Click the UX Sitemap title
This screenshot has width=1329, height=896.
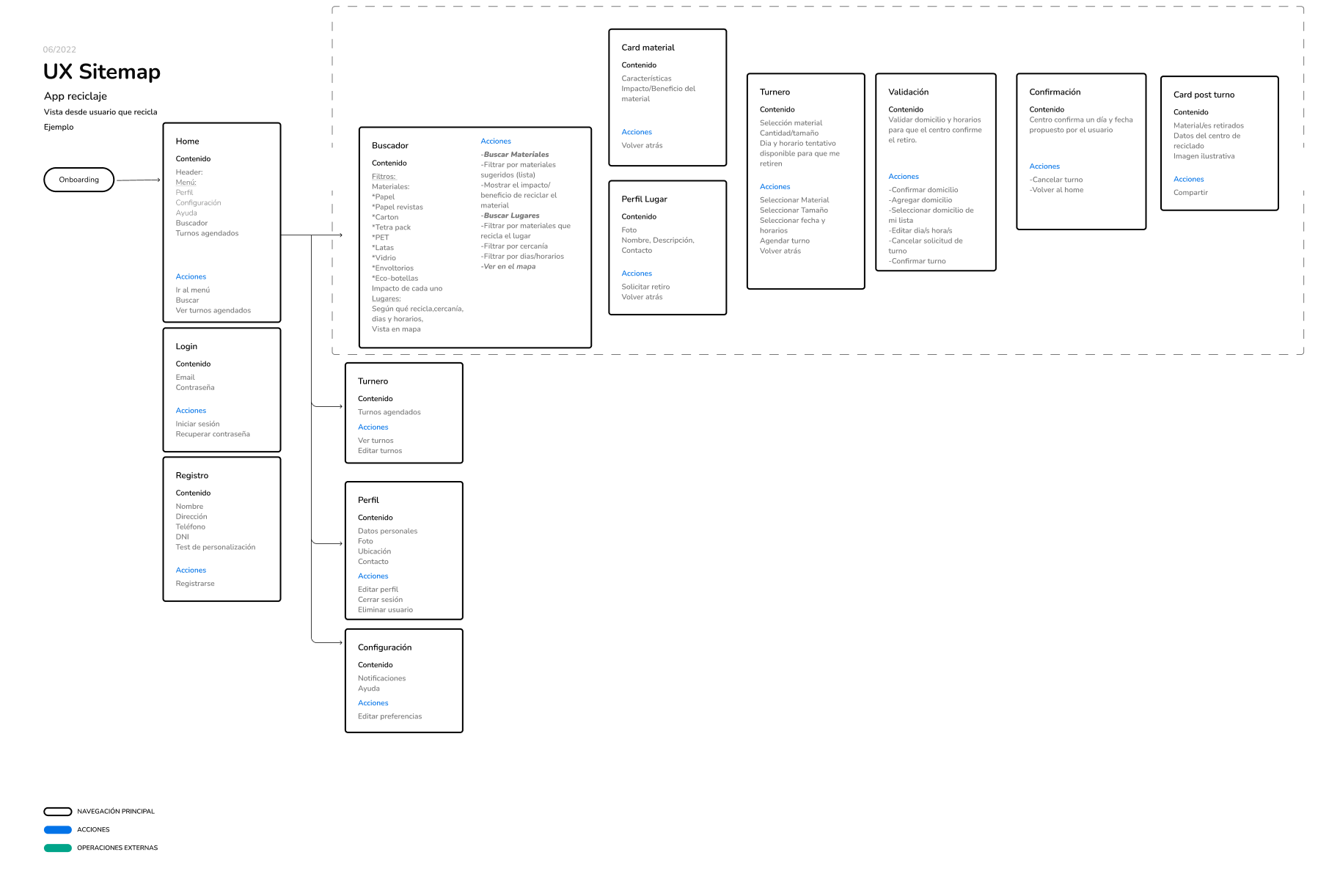click(x=102, y=72)
